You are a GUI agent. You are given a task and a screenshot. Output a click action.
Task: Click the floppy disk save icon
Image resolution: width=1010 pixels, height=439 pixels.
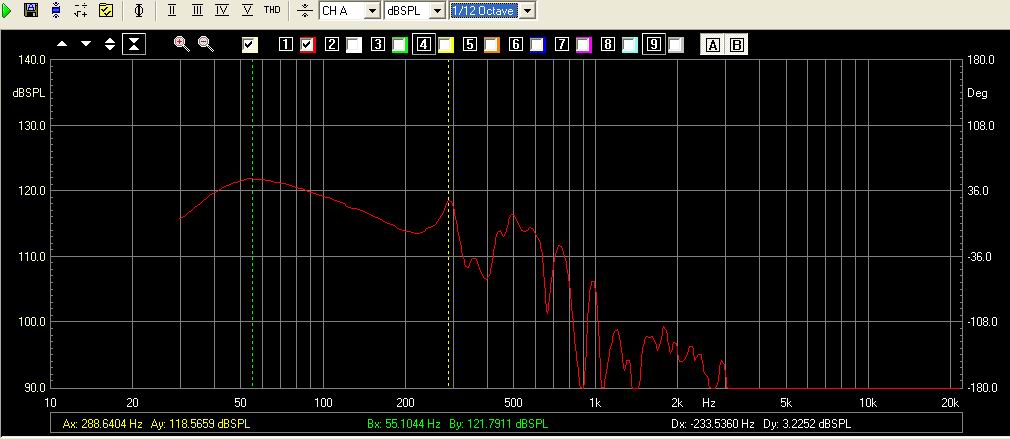31,10
